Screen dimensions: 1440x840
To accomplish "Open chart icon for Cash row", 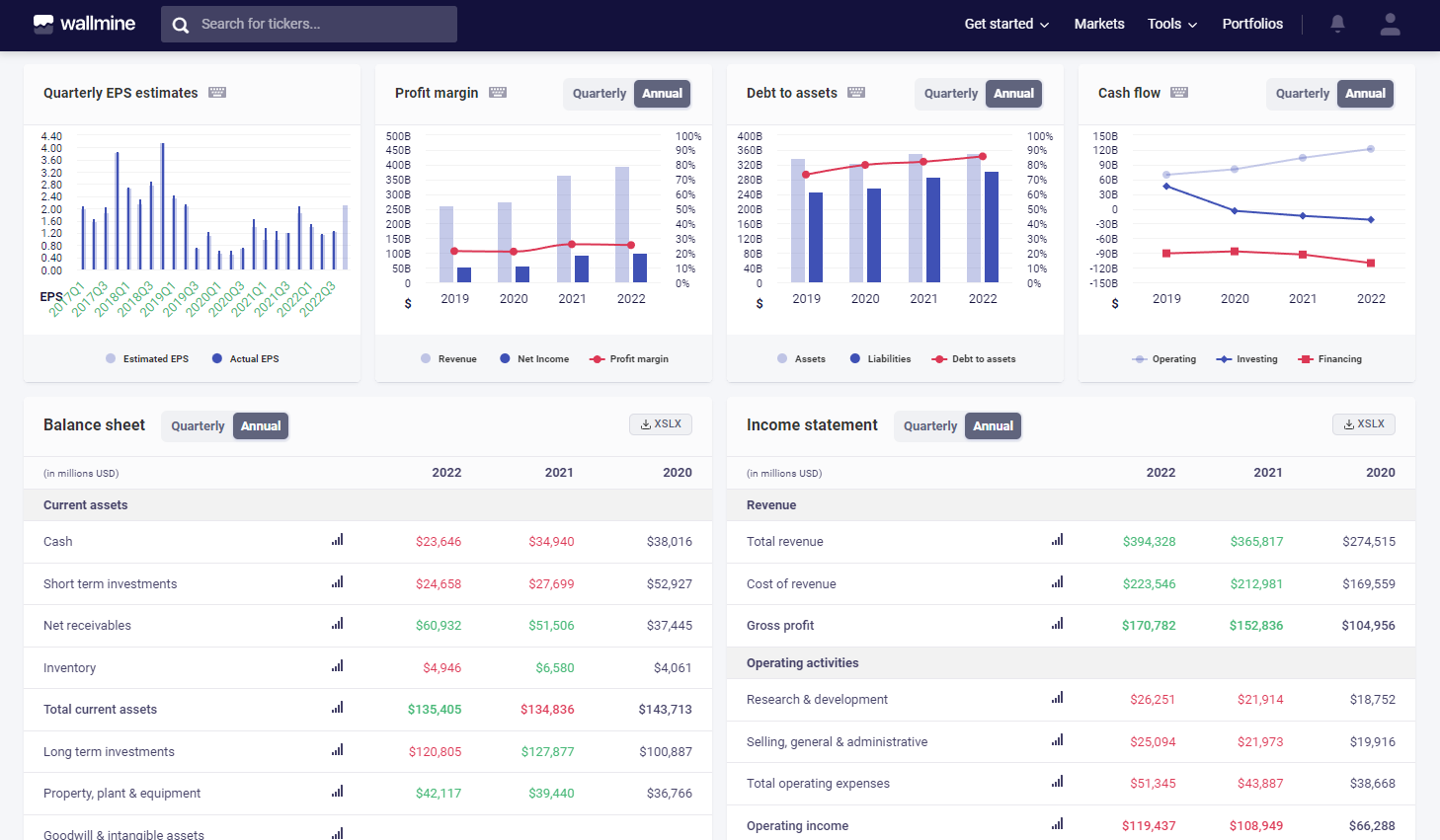I will [x=337, y=540].
